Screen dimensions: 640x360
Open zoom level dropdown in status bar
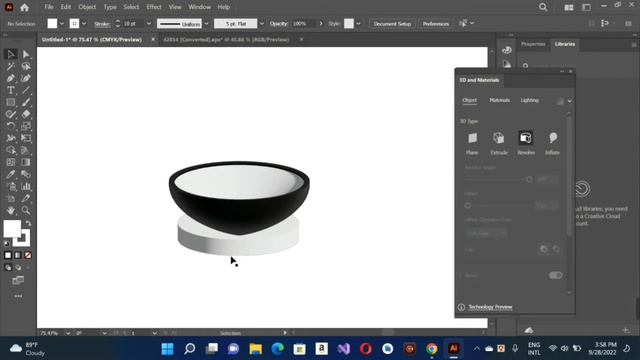coord(68,333)
